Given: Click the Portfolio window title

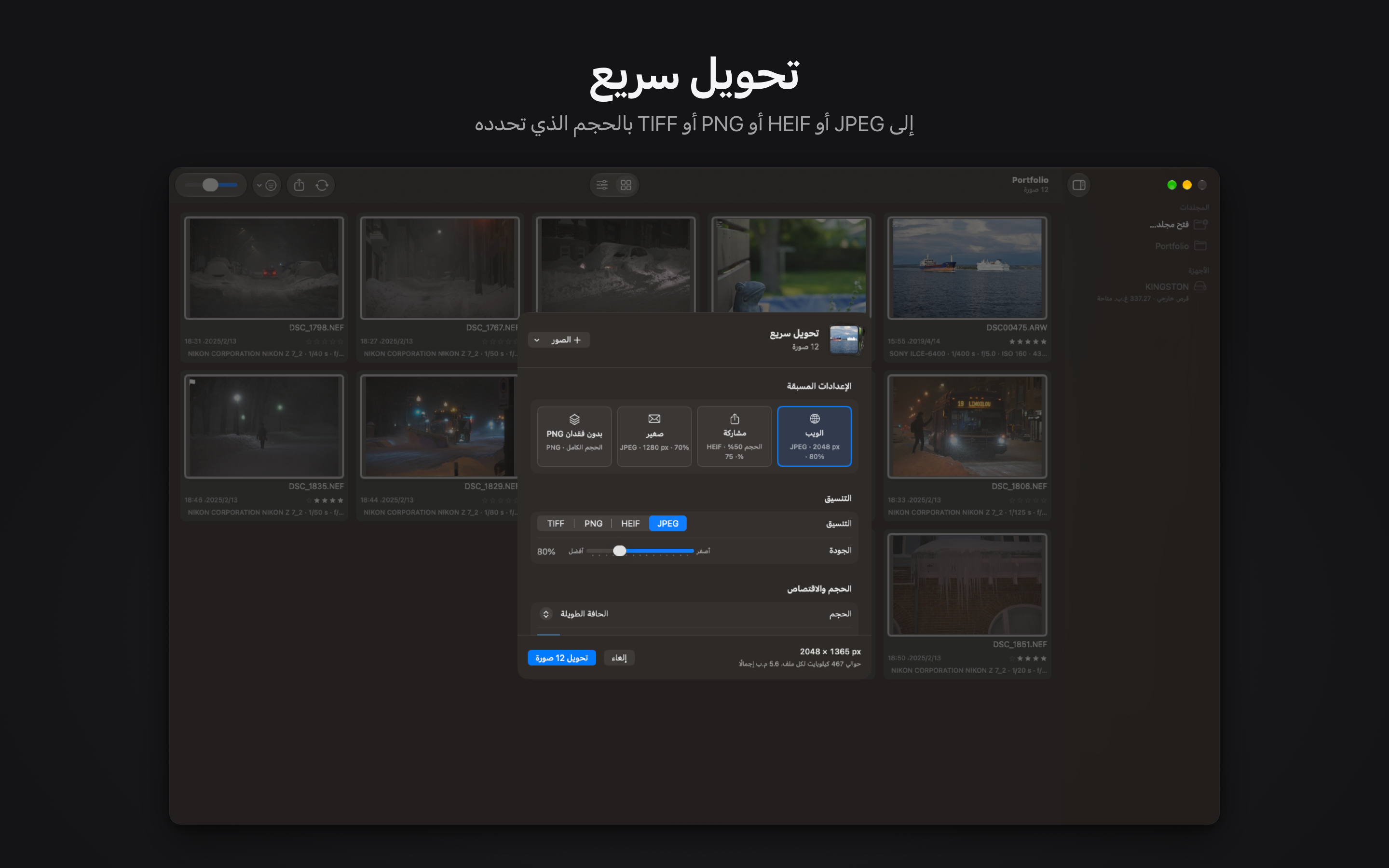Looking at the screenshot, I should pos(1030,180).
